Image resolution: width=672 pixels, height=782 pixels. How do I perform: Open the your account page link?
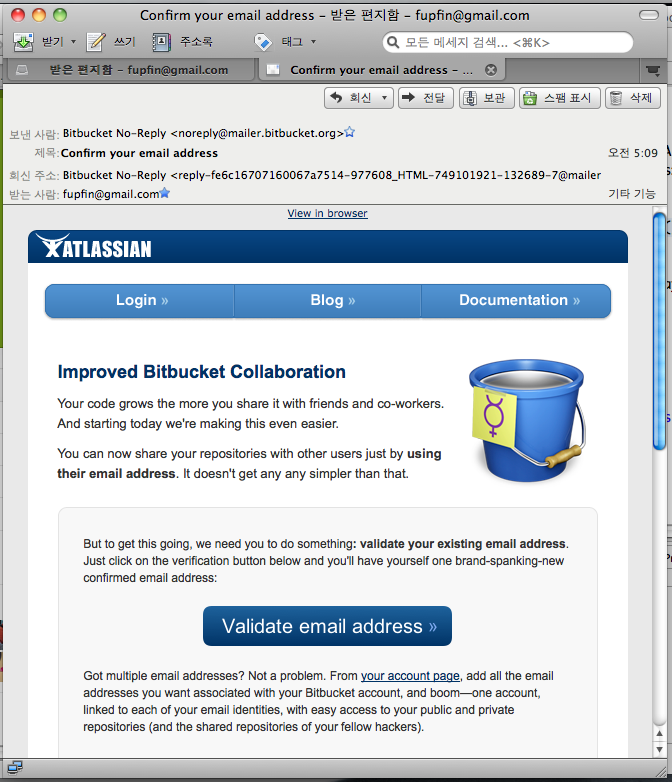[410, 676]
